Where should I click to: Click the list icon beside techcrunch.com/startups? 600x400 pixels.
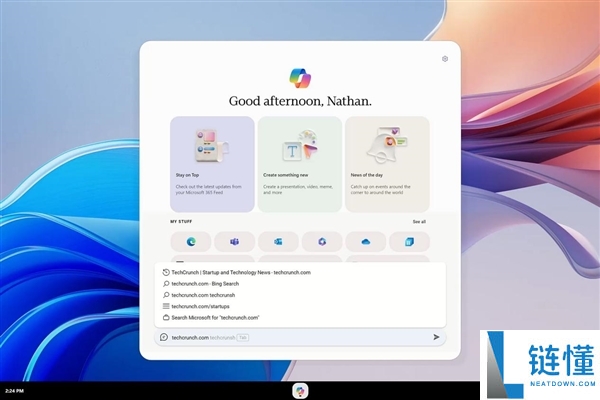(x=166, y=306)
